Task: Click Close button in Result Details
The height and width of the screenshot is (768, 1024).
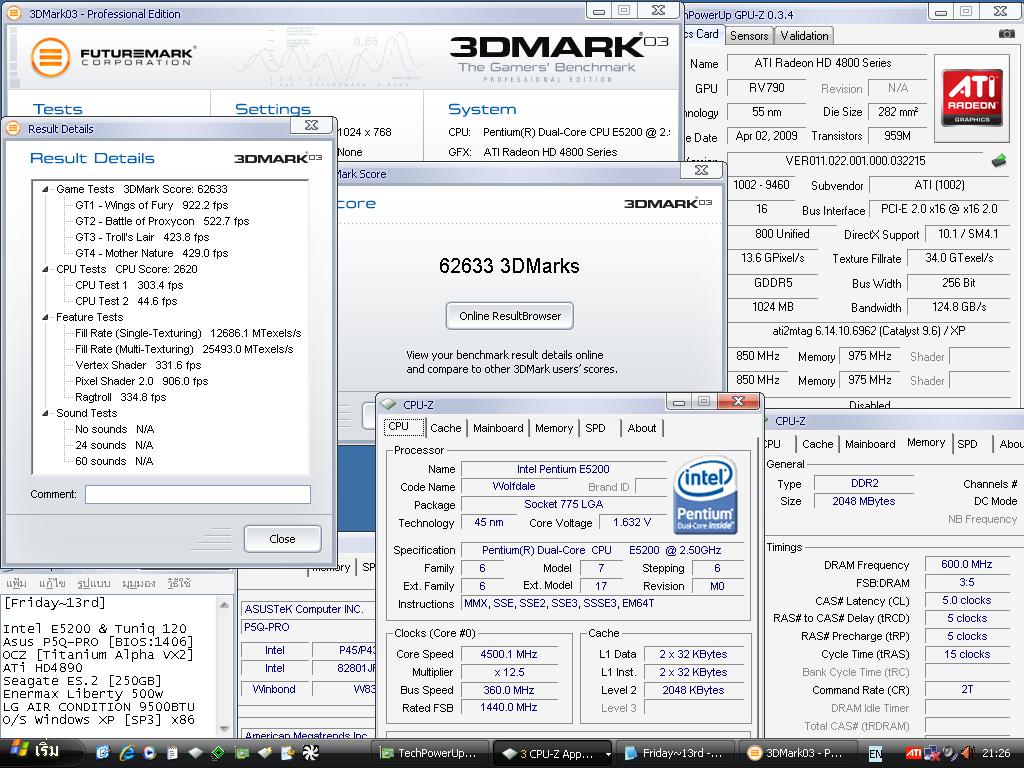Action: pos(282,539)
